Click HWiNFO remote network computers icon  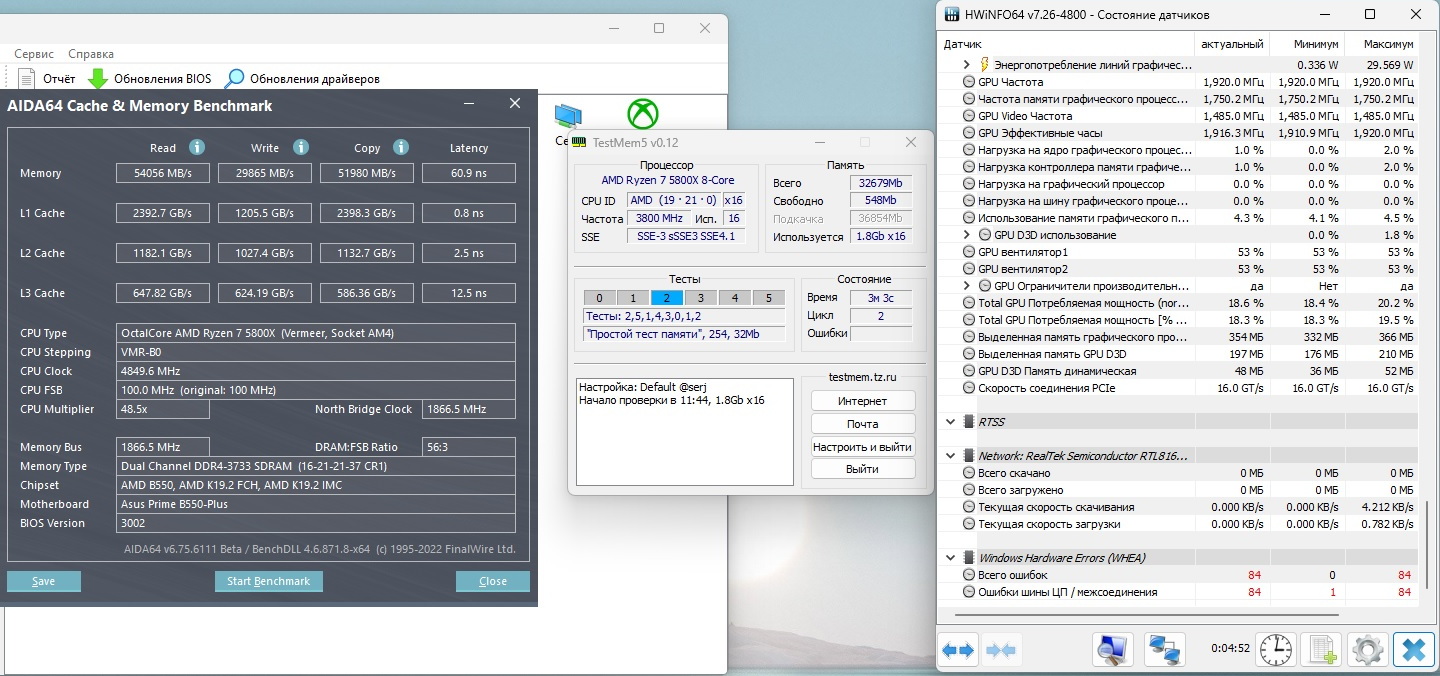pos(1165,650)
